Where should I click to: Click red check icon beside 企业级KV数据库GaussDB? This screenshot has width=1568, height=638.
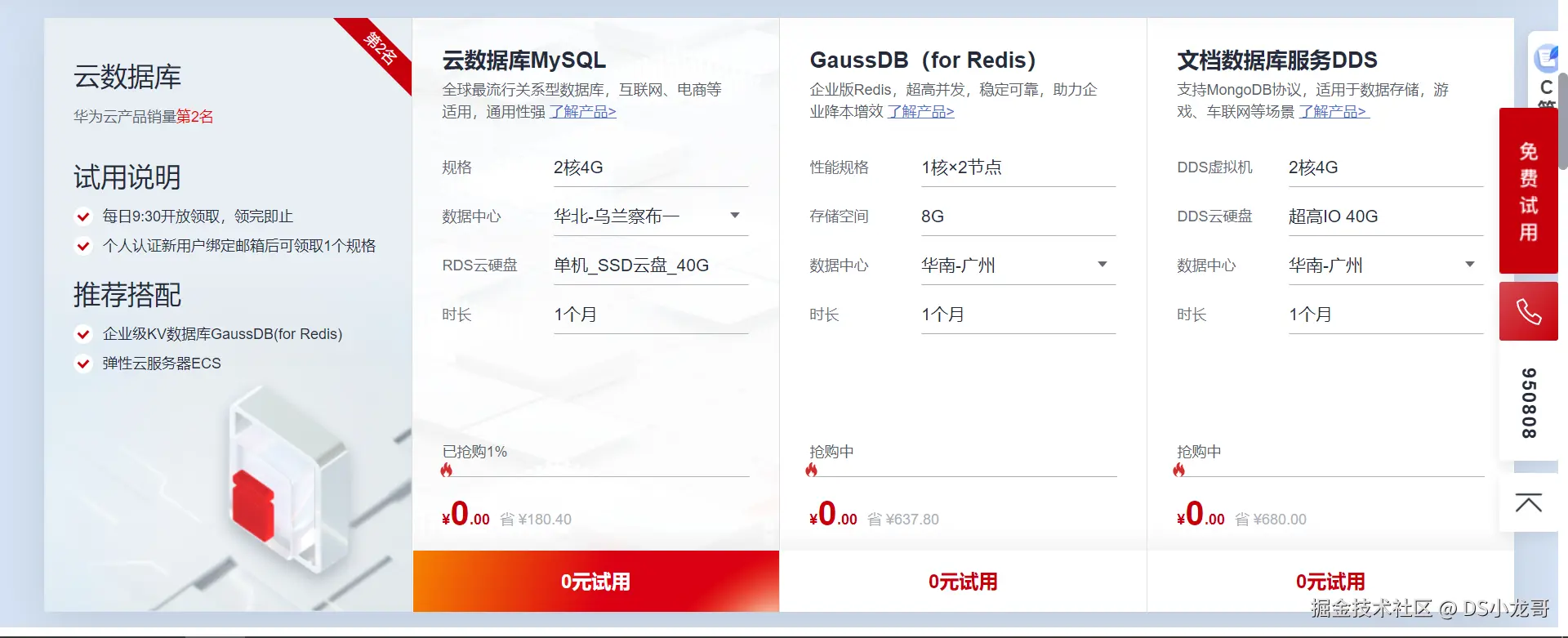82,334
